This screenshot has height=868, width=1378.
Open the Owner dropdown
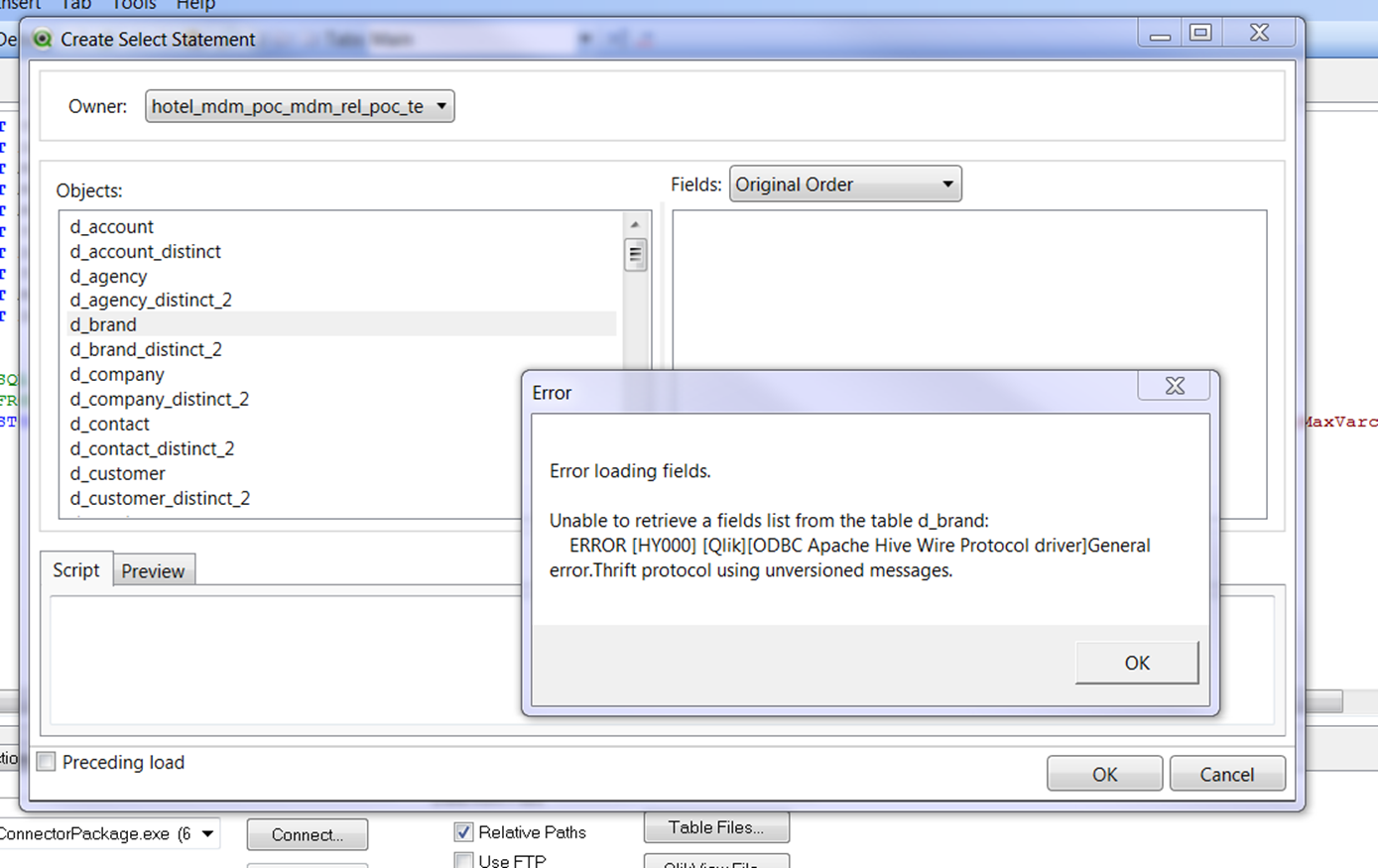pyautogui.click(x=300, y=106)
